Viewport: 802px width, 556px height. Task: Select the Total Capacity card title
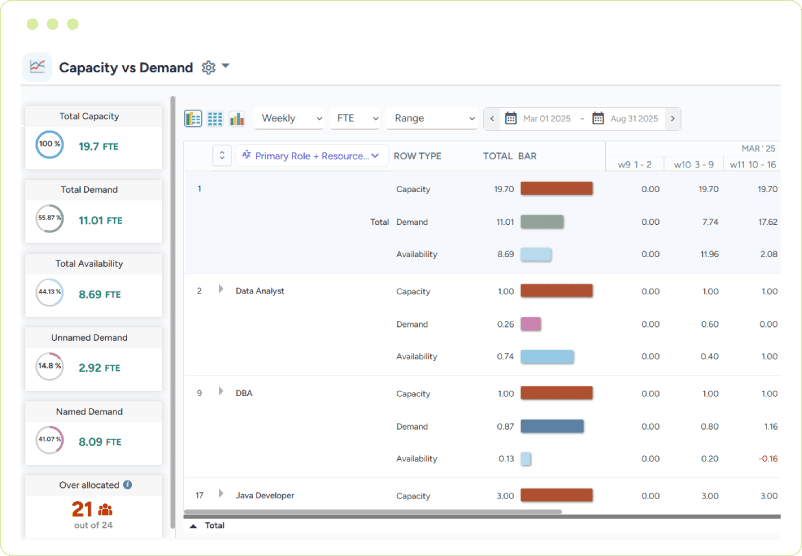point(89,116)
